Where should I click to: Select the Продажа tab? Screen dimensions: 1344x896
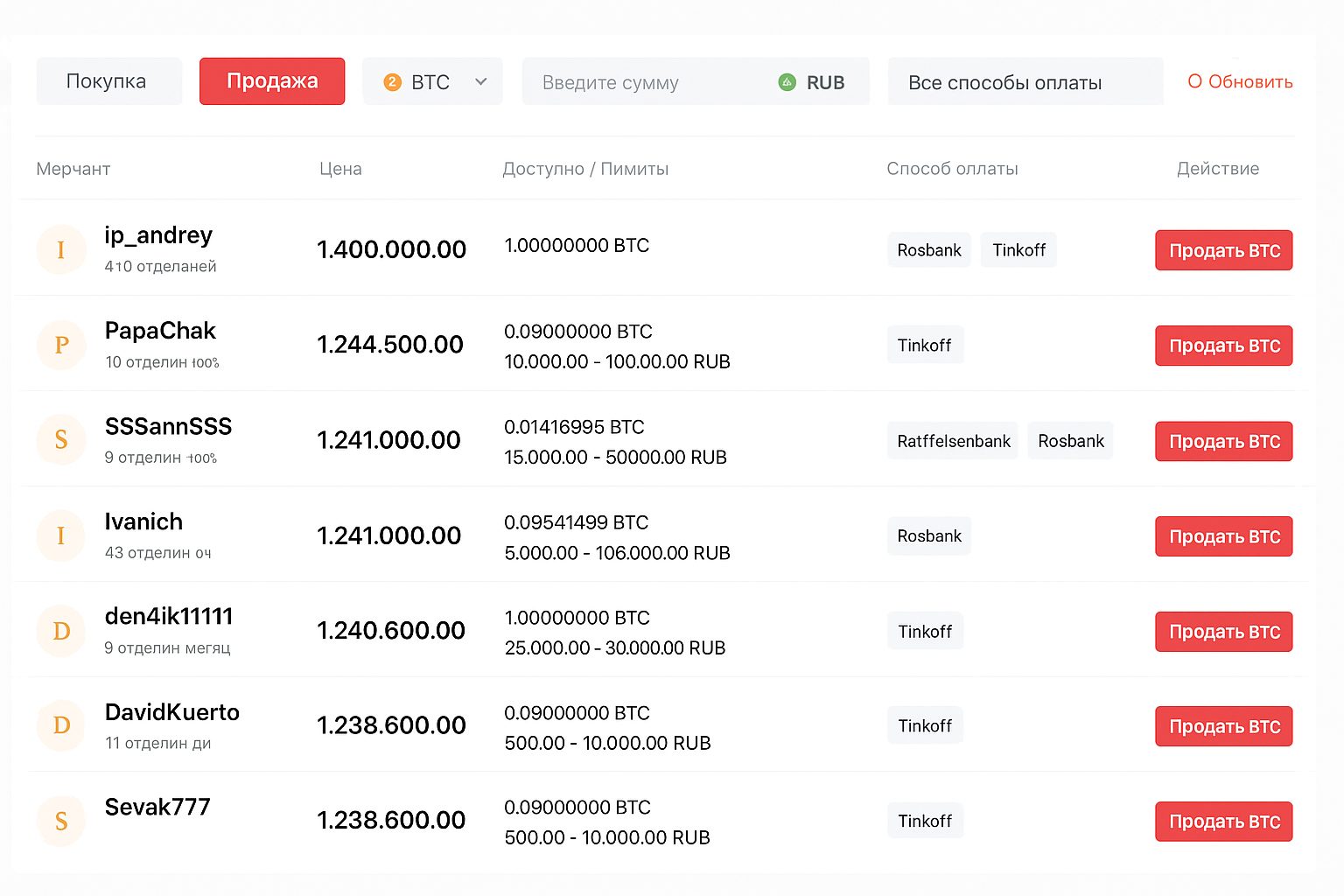pos(272,81)
